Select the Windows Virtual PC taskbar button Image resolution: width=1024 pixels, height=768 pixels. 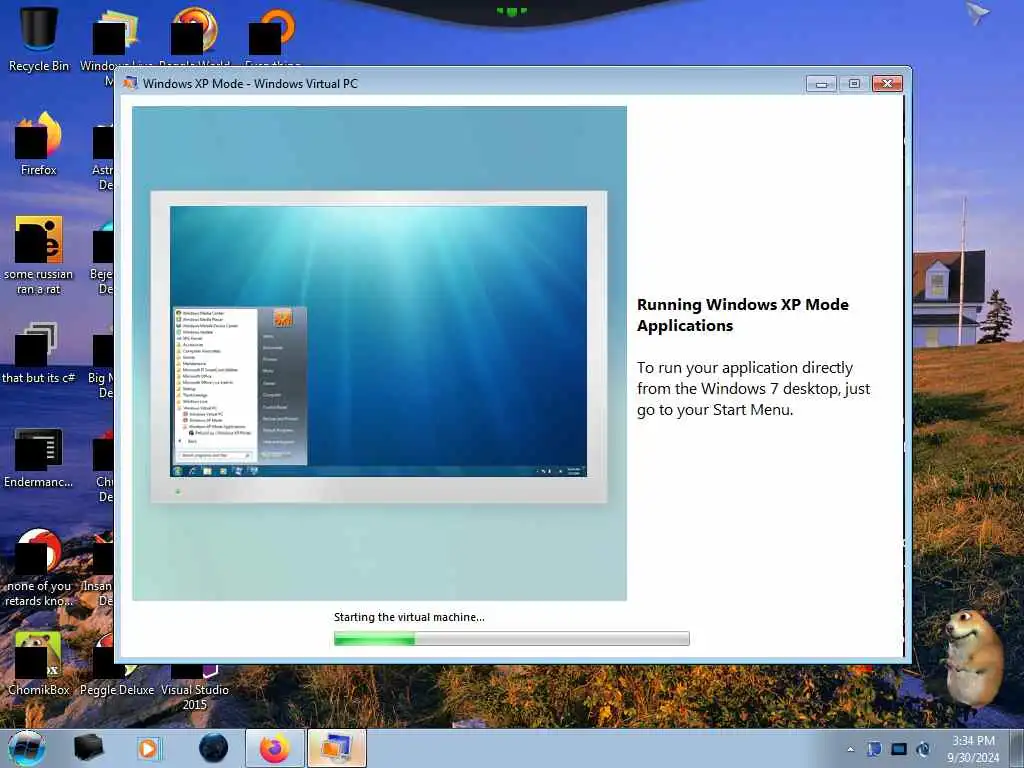point(336,748)
